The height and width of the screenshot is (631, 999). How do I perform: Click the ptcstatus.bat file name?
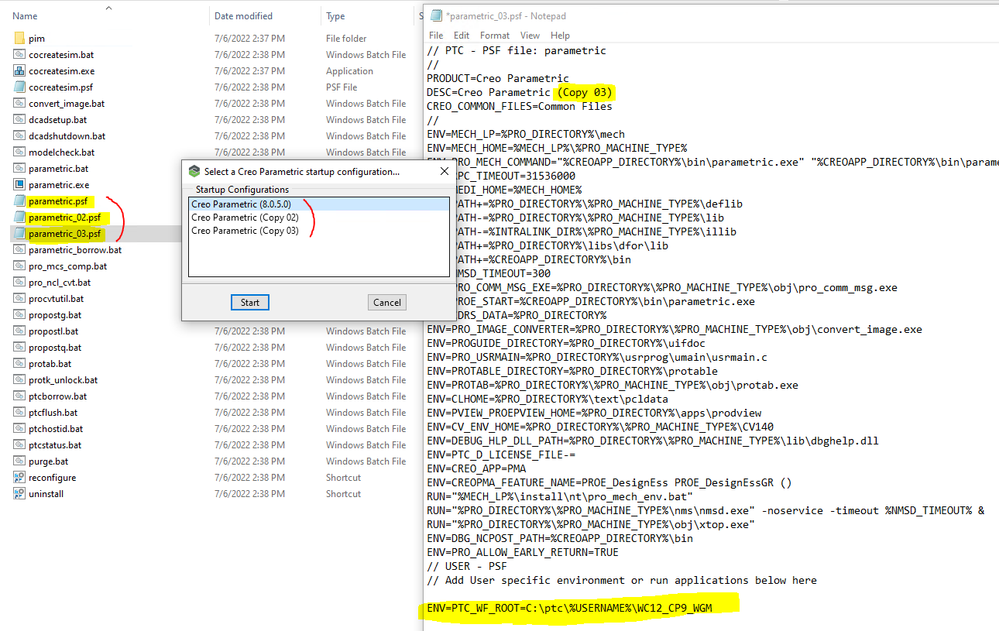55,445
